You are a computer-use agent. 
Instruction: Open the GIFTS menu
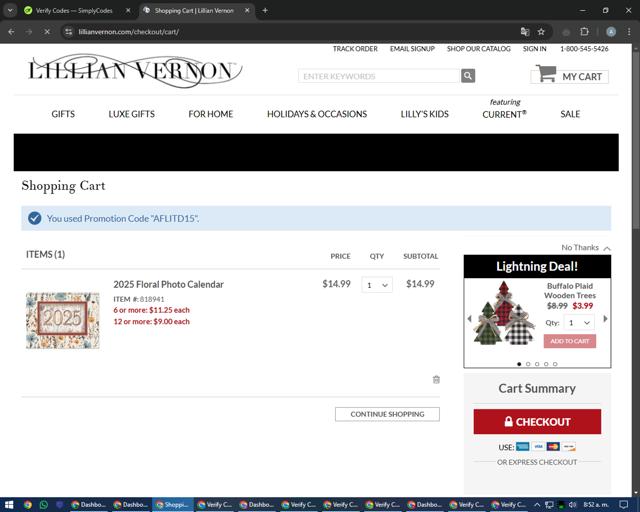coord(63,114)
